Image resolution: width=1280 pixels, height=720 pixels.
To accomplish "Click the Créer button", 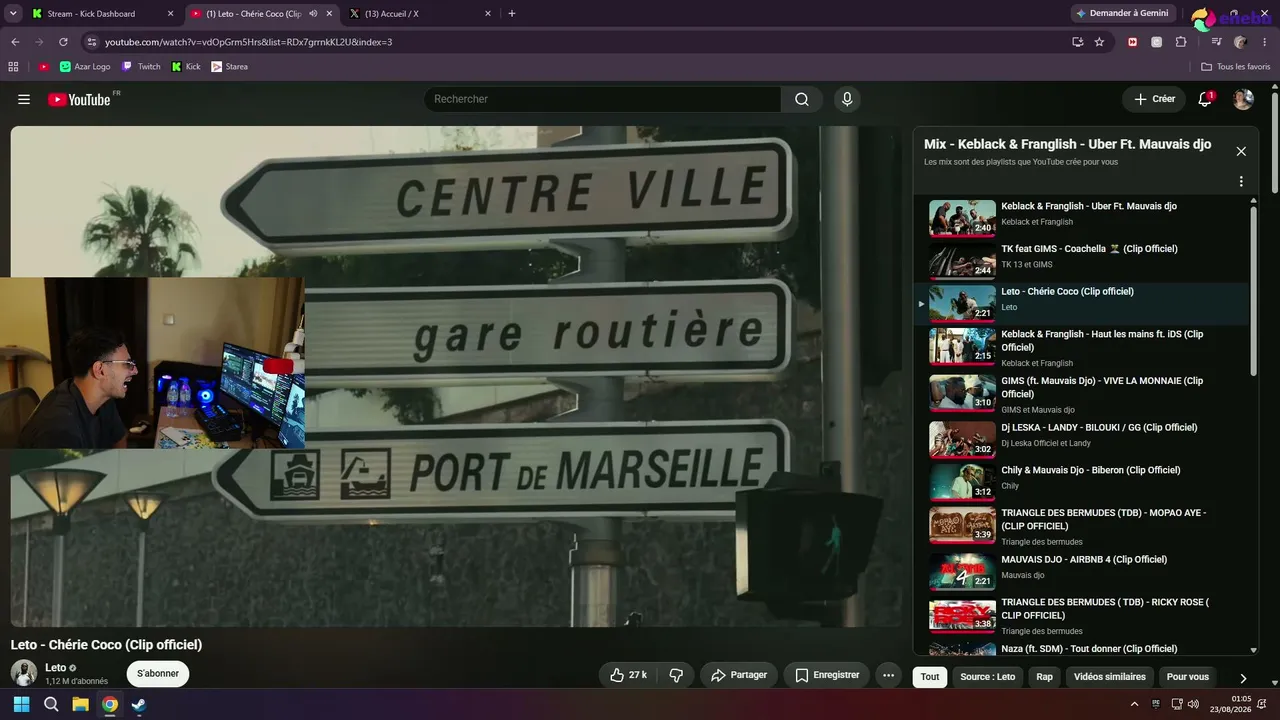I will (x=1154, y=99).
